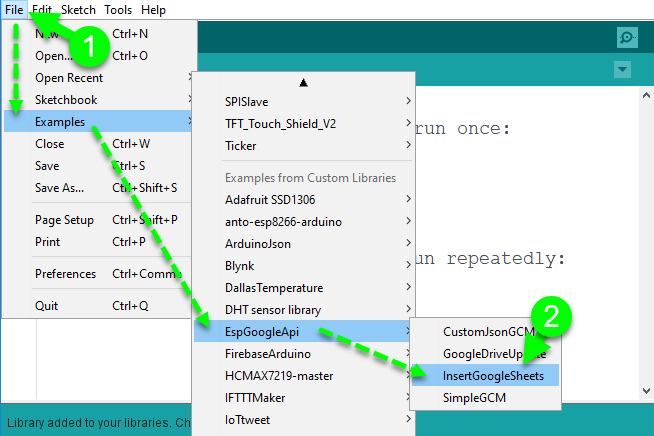The image size is (654, 436).
Task: Choose Quit from the File menu
Action: [98, 306]
